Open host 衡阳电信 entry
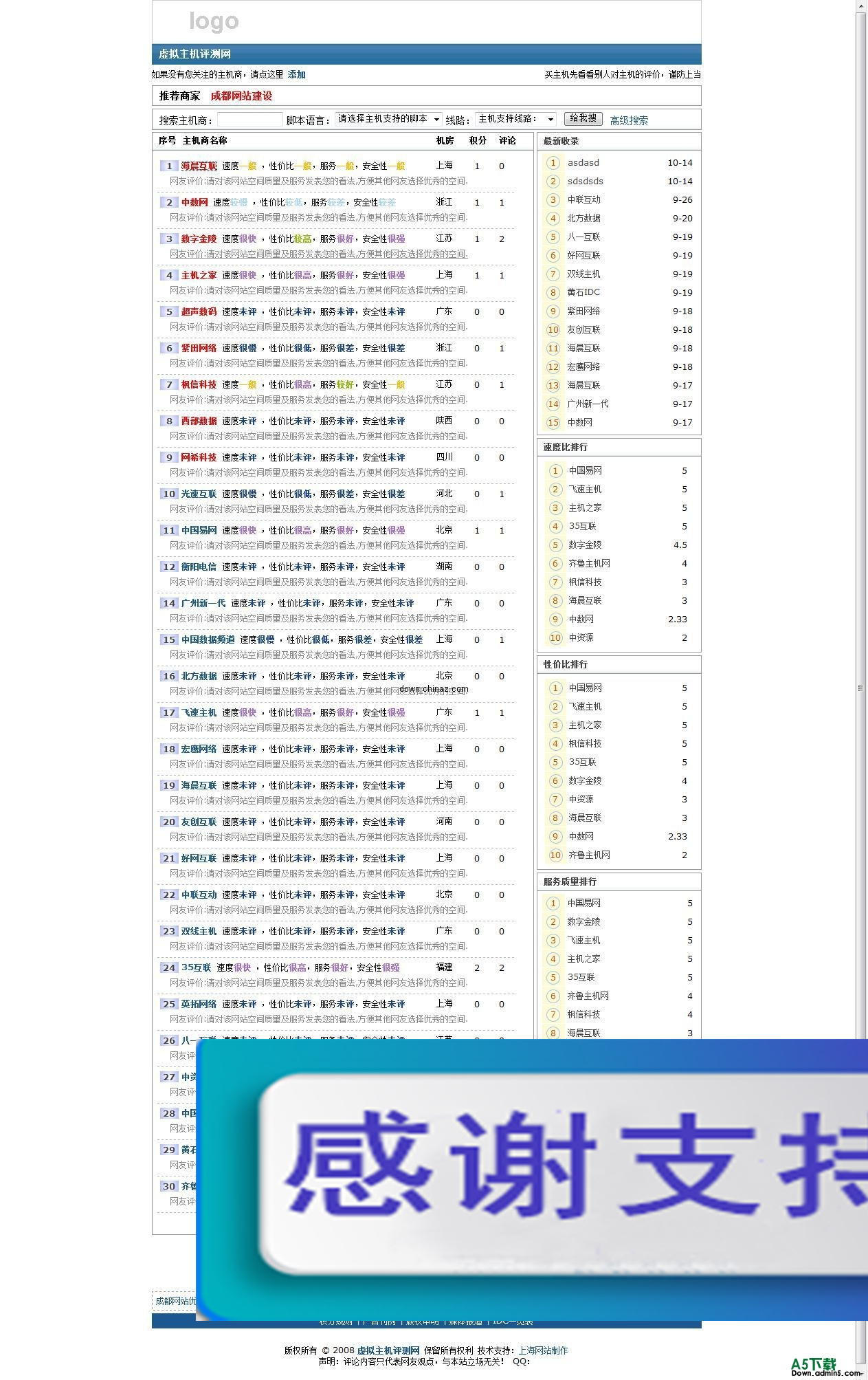The width and height of the screenshot is (868, 1380). coord(199,567)
